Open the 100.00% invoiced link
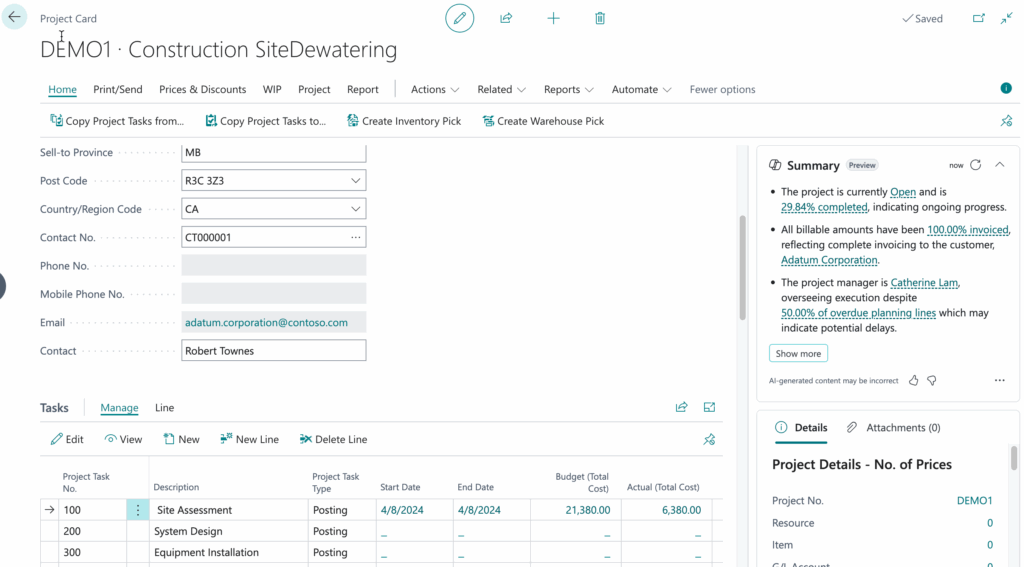Image resolution: width=1024 pixels, height=567 pixels. click(x=968, y=230)
